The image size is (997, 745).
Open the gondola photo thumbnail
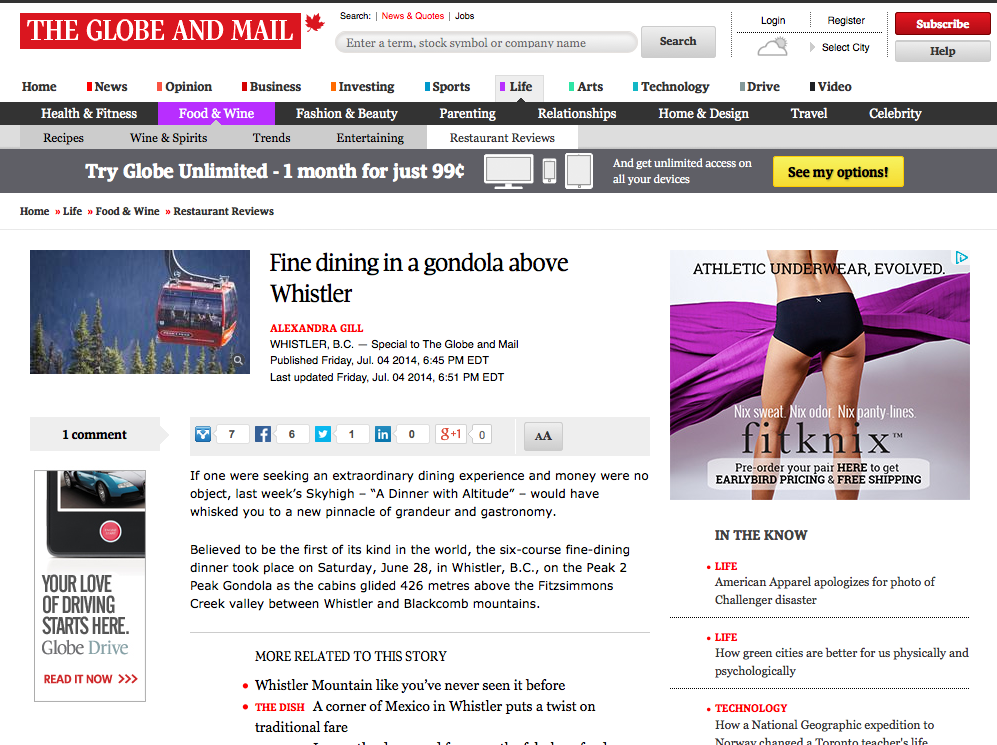point(140,311)
